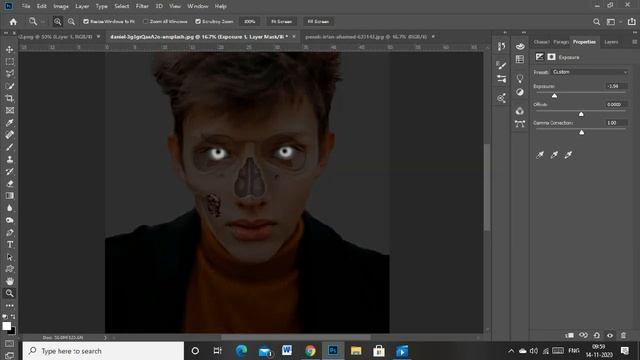Screen dimensions: 640x360
Task: Open the Brush Settings panel icon
Action: tap(502, 65)
